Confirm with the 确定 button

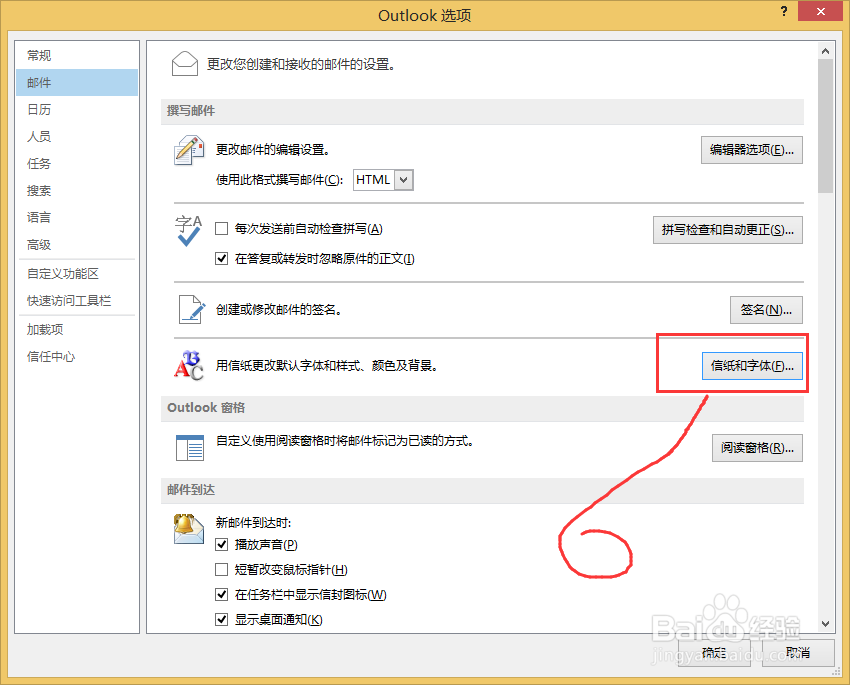point(714,653)
